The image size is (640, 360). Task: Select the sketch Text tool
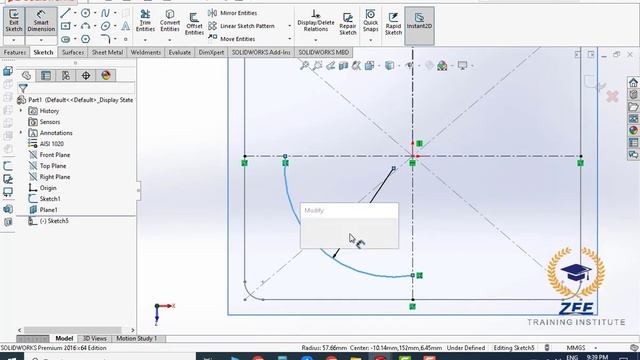click(126, 26)
